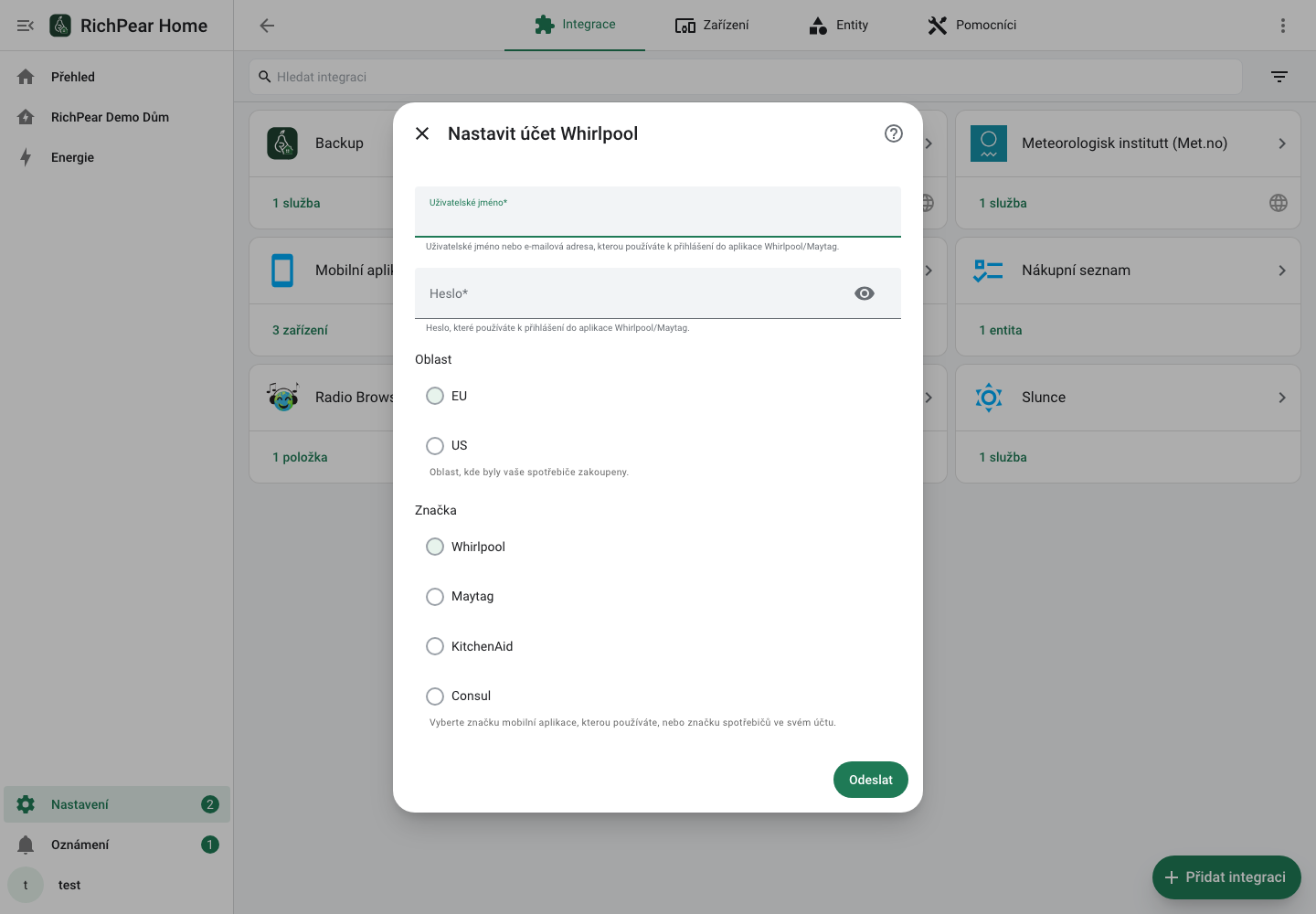1316x914 pixels.
Task: Open Přehled in the sidebar
Action: [117, 77]
